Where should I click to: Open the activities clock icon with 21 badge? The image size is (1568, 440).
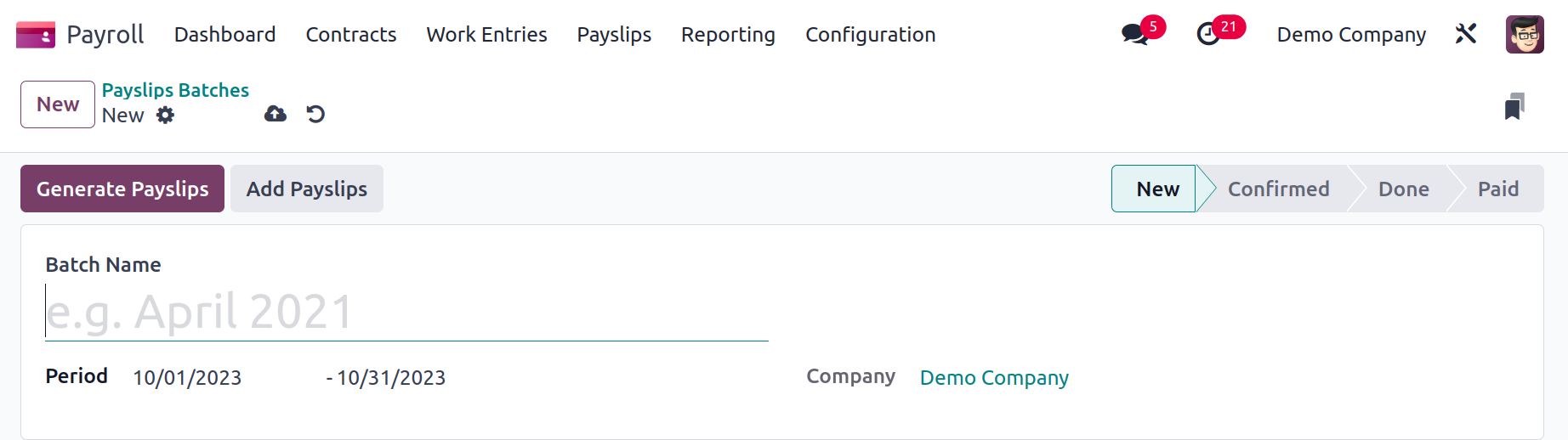(x=1208, y=34)
